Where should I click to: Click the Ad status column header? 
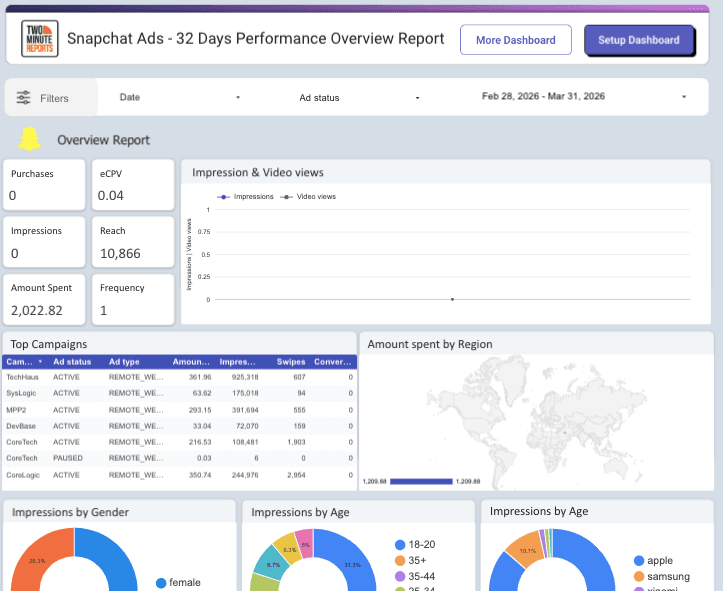click(x=72, y=362)
